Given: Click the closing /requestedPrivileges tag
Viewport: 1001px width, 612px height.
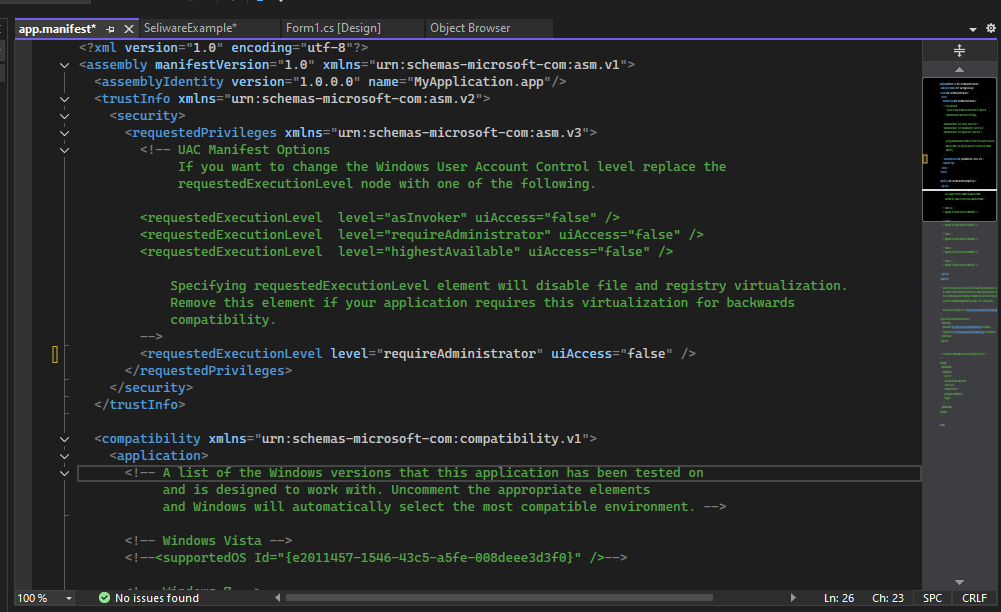Looking at the screenshot, I should 208,371.
